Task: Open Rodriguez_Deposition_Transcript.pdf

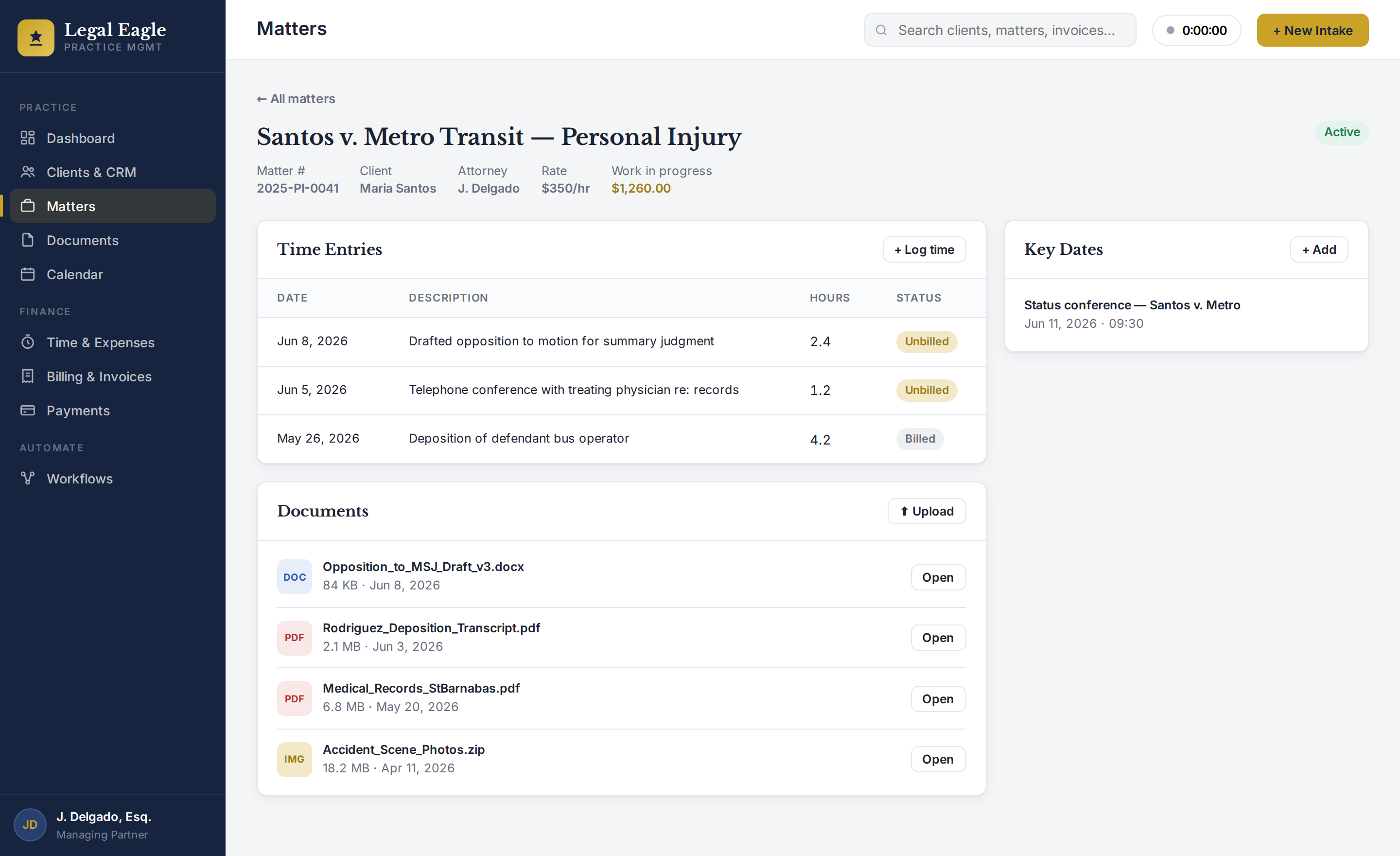Action: (938, 638)
